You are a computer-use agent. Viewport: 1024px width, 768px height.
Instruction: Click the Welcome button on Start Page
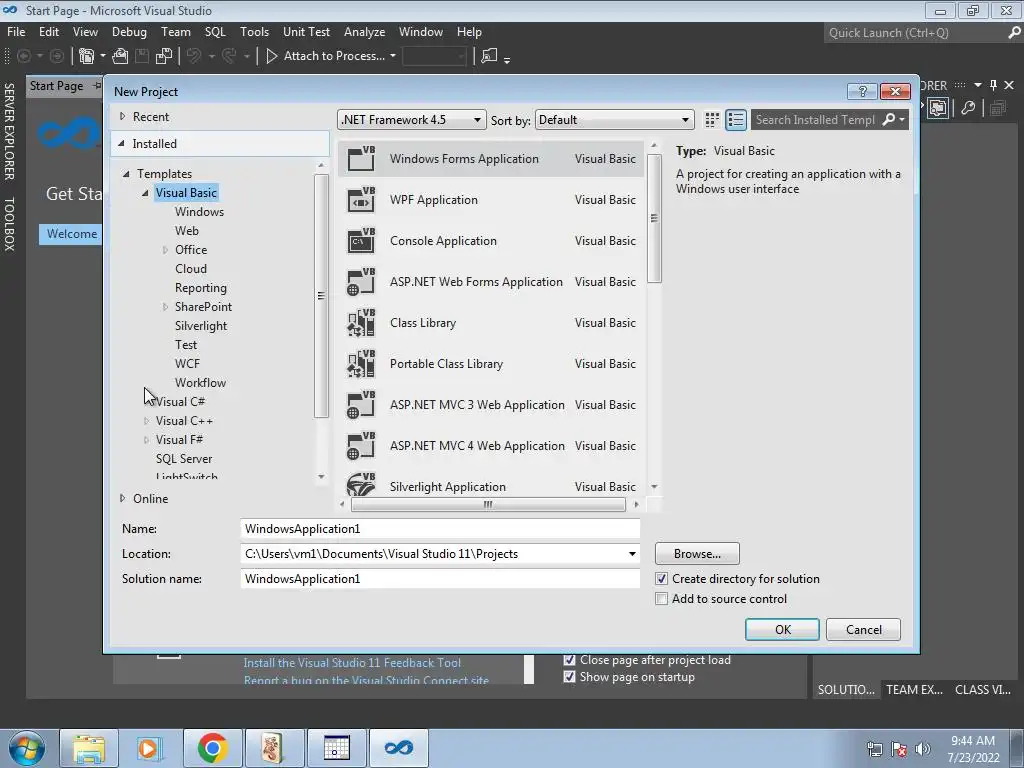pos(71,234)
